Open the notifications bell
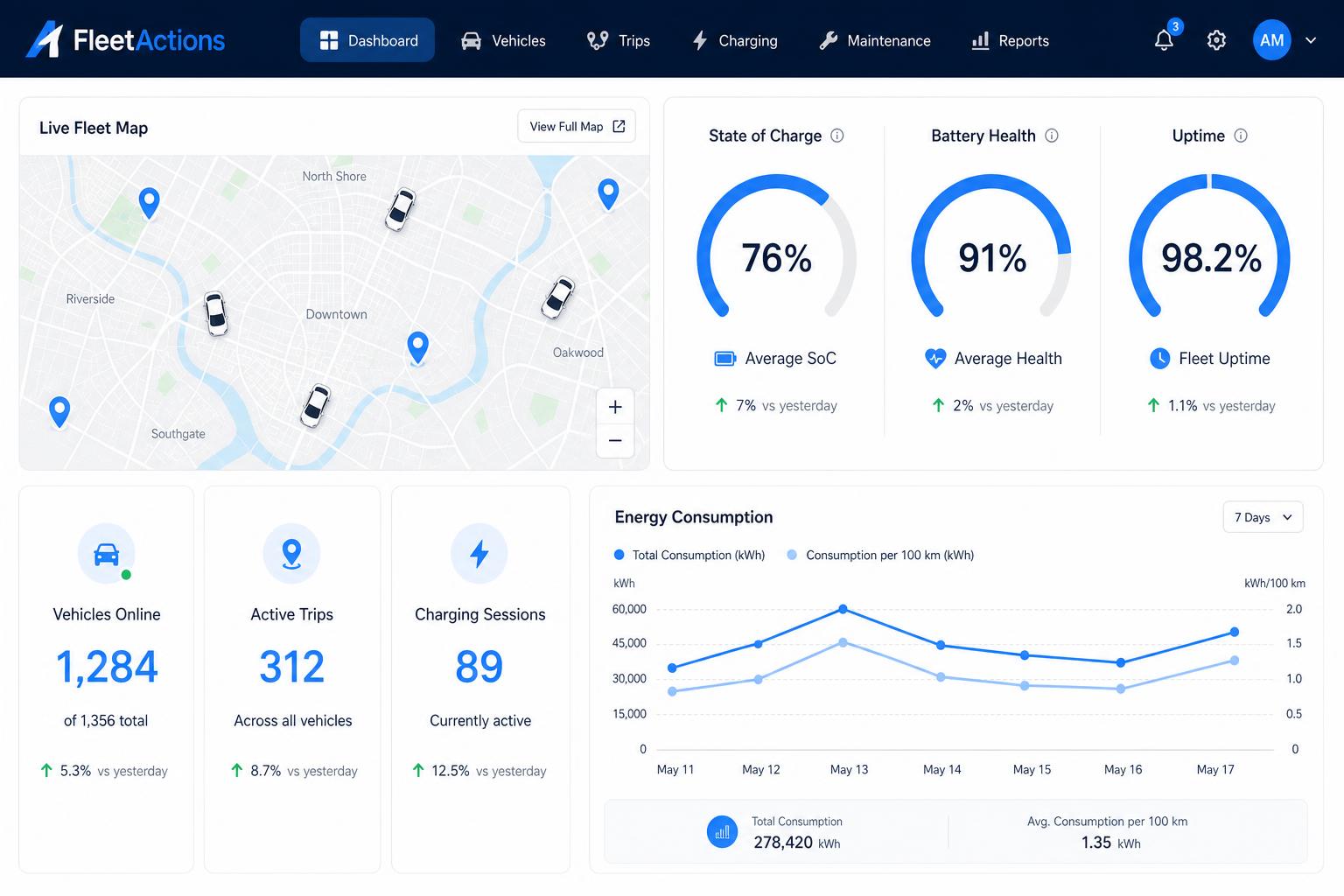 coord(1164,40)
